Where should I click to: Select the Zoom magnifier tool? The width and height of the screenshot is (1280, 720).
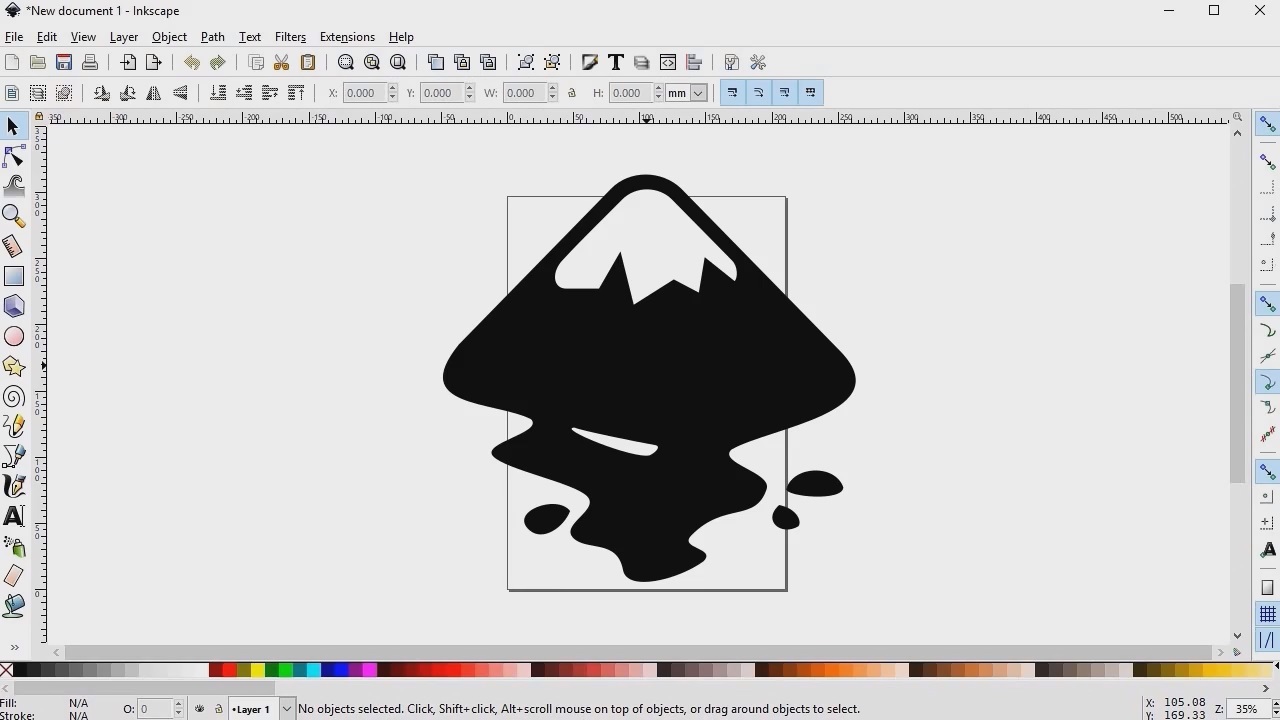tap(14, 216)
